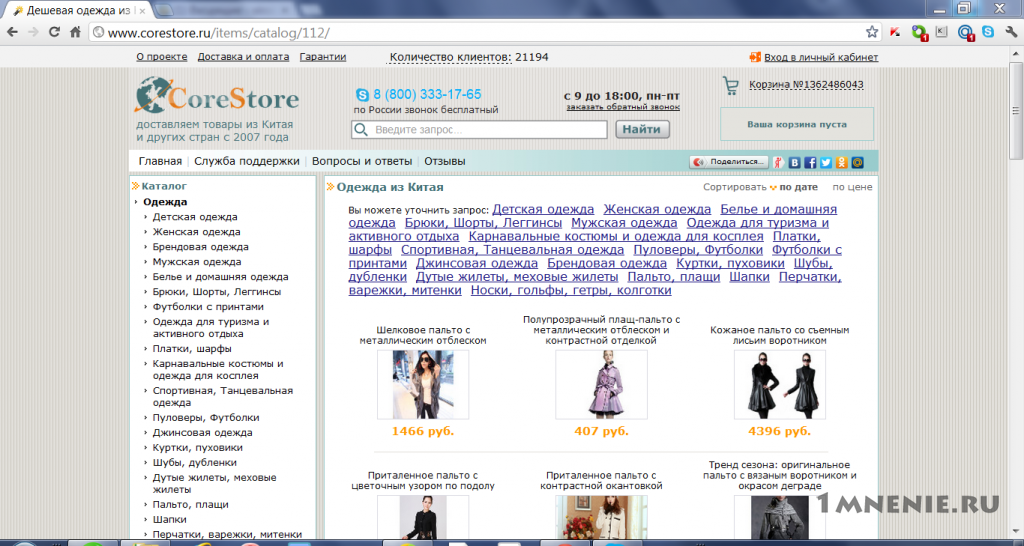Sort products по дате
The height and width of the screenshot is (546, 1024).
[x=798, y=187]
